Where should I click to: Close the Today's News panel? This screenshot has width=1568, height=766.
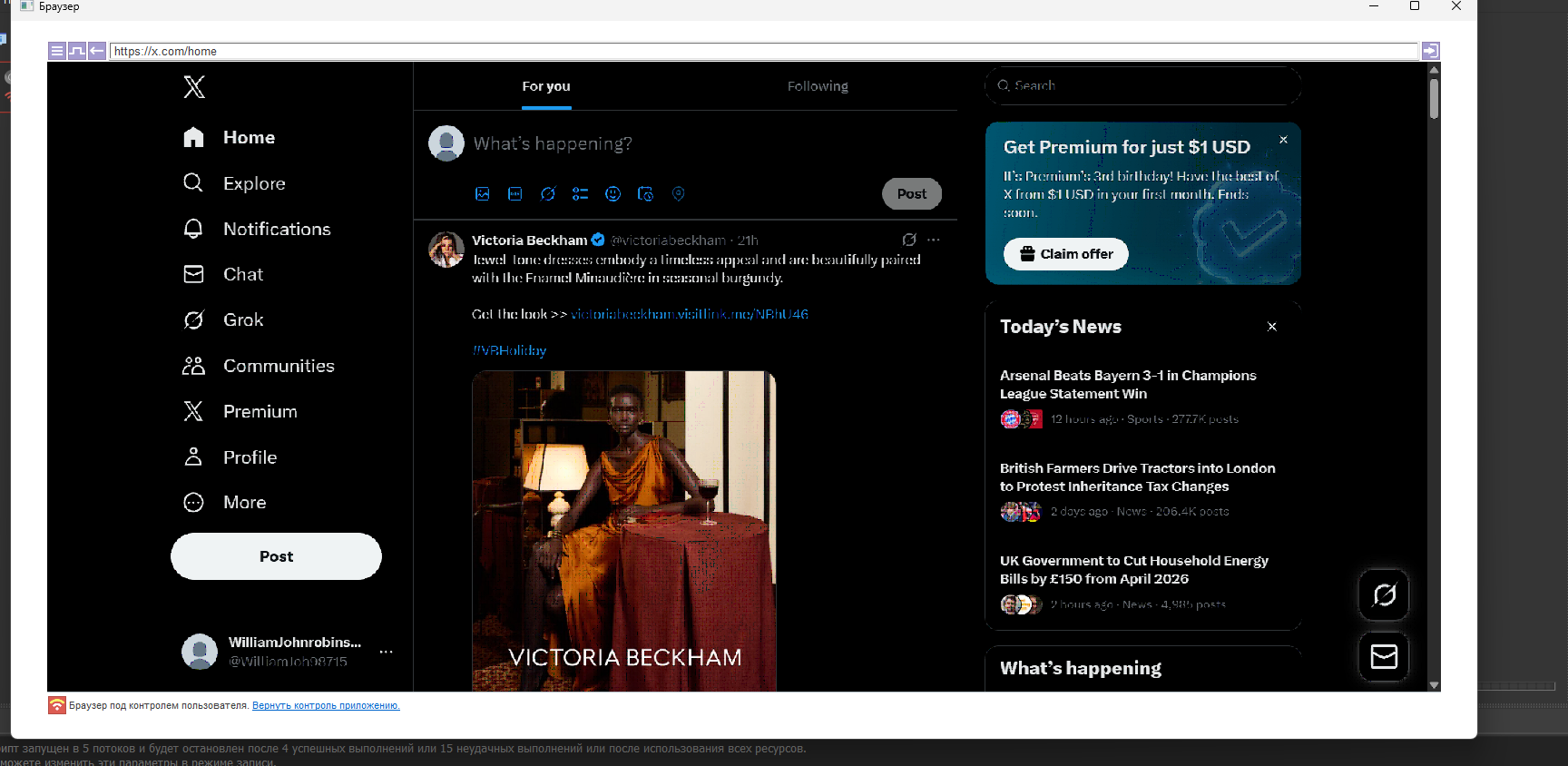1272,327
